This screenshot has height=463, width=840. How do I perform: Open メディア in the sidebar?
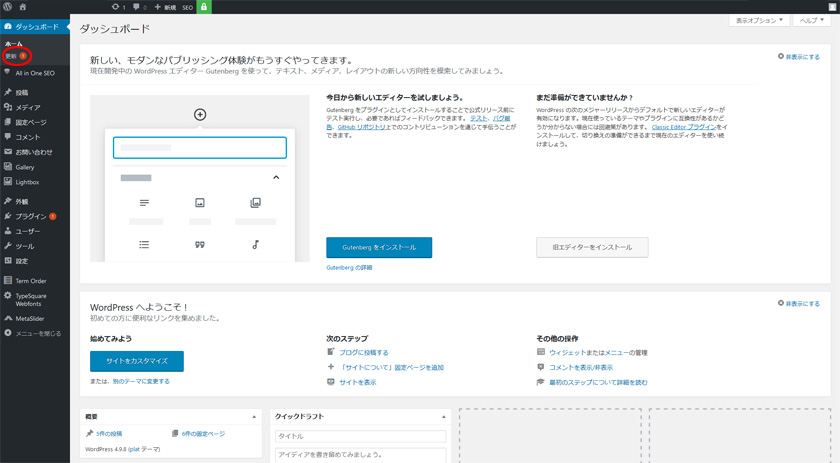click(27, 107)
